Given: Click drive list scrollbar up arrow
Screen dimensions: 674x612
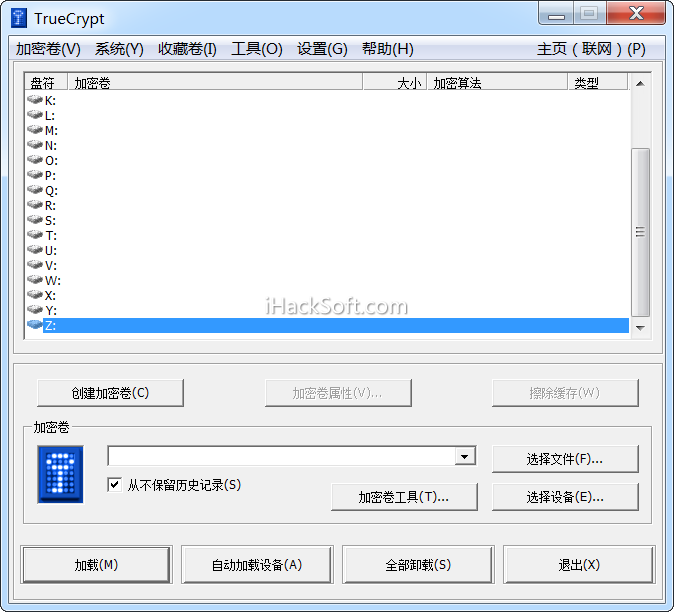Looking at the screenshot, I should coord(640,83).
